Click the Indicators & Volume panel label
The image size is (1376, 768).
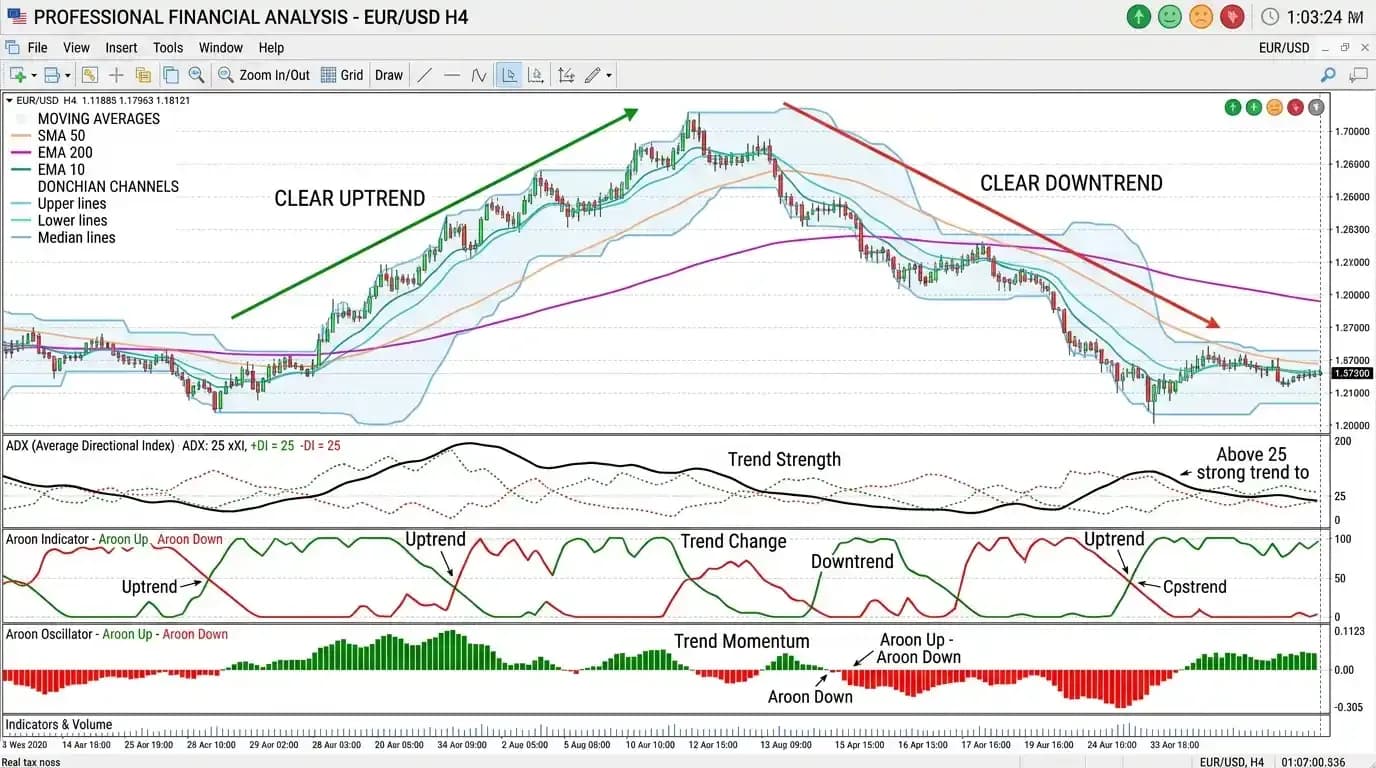tap(59, 724)
